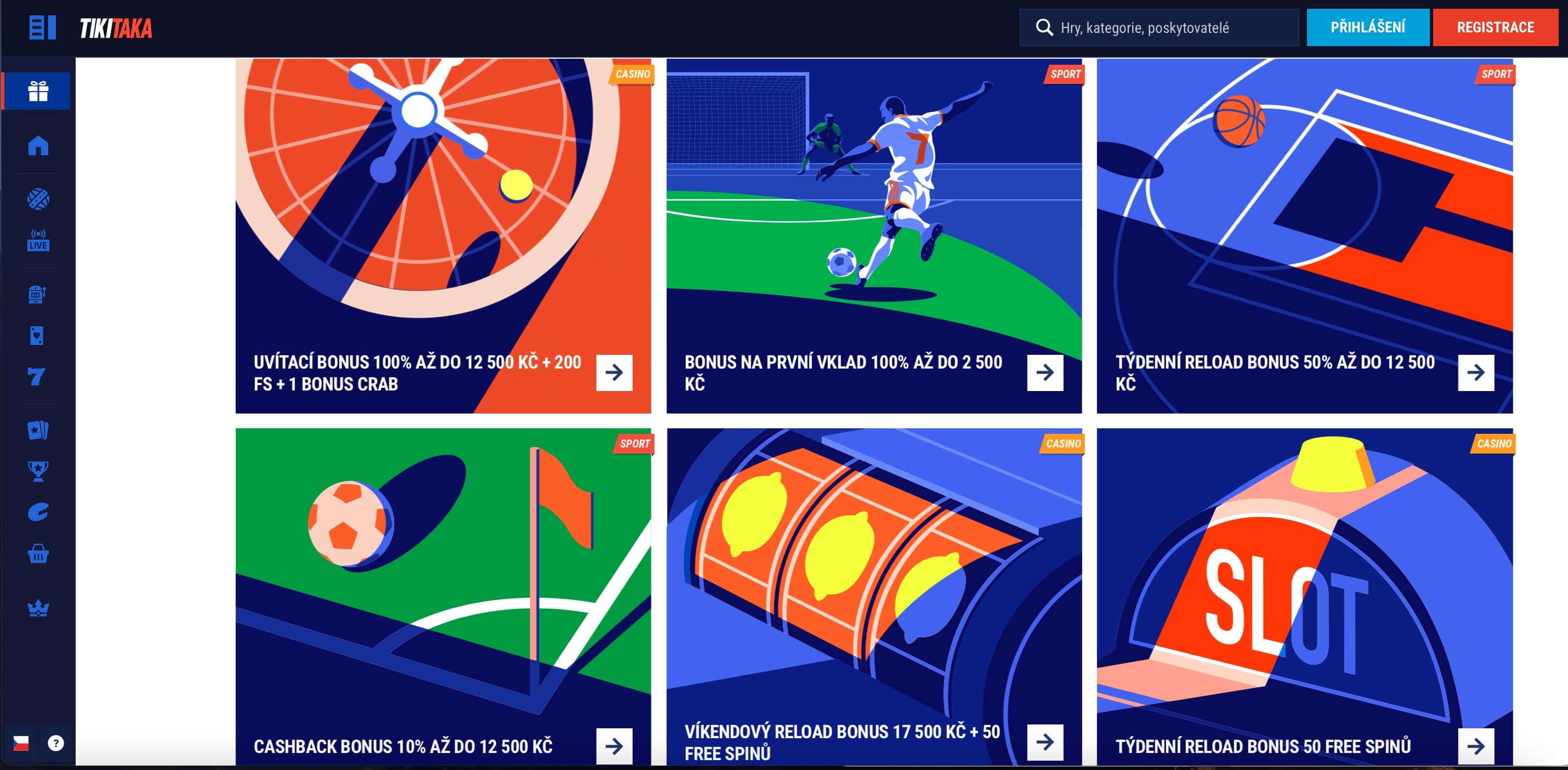This screenshot has width=1568, height=770.
Task: Toggle the sidebar menu collapse icon
Action: coord(43,27)
